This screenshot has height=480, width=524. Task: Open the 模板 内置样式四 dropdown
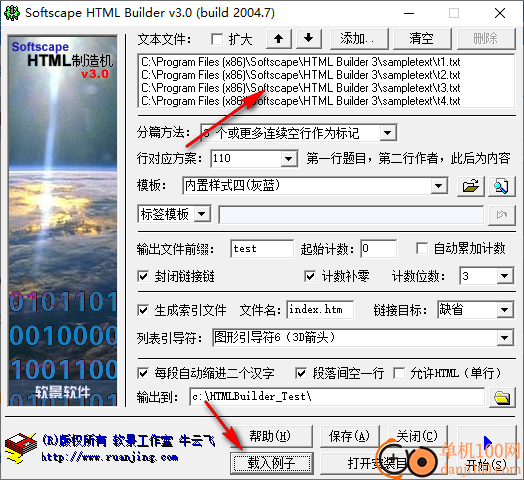tap(438, 186)
